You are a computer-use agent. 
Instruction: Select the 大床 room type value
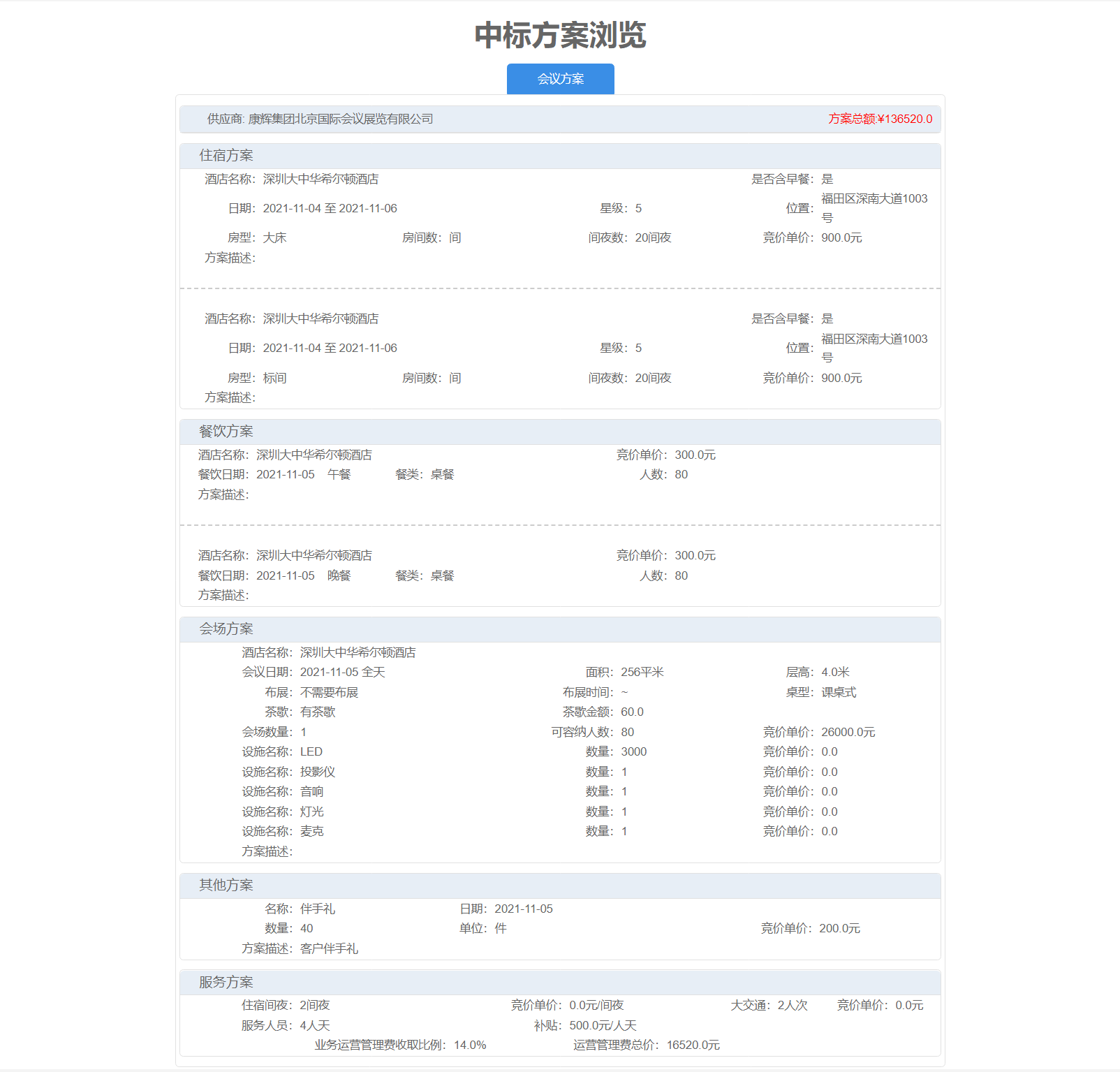(274, 238)
